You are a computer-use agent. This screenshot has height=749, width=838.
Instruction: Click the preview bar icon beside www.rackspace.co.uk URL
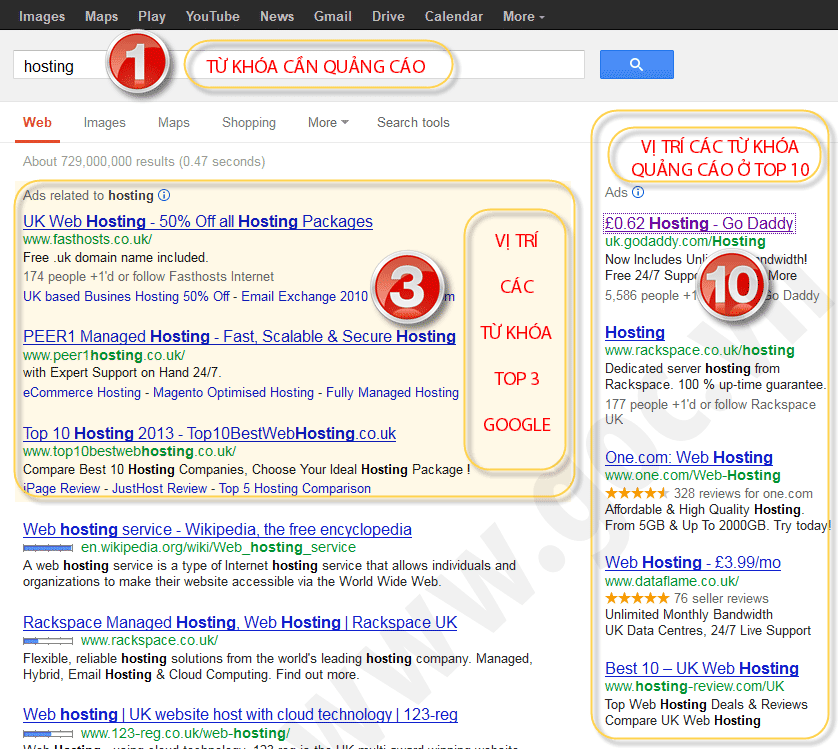(48, 640)
